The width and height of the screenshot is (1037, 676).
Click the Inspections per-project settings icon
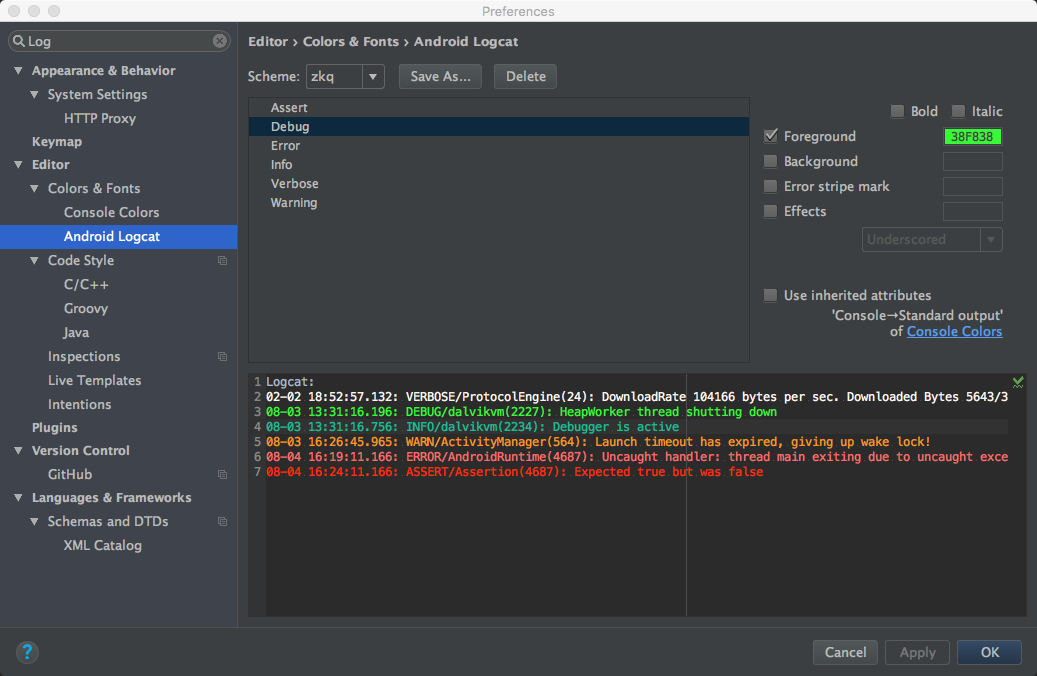pyautogui.click(x=222, y=357)
